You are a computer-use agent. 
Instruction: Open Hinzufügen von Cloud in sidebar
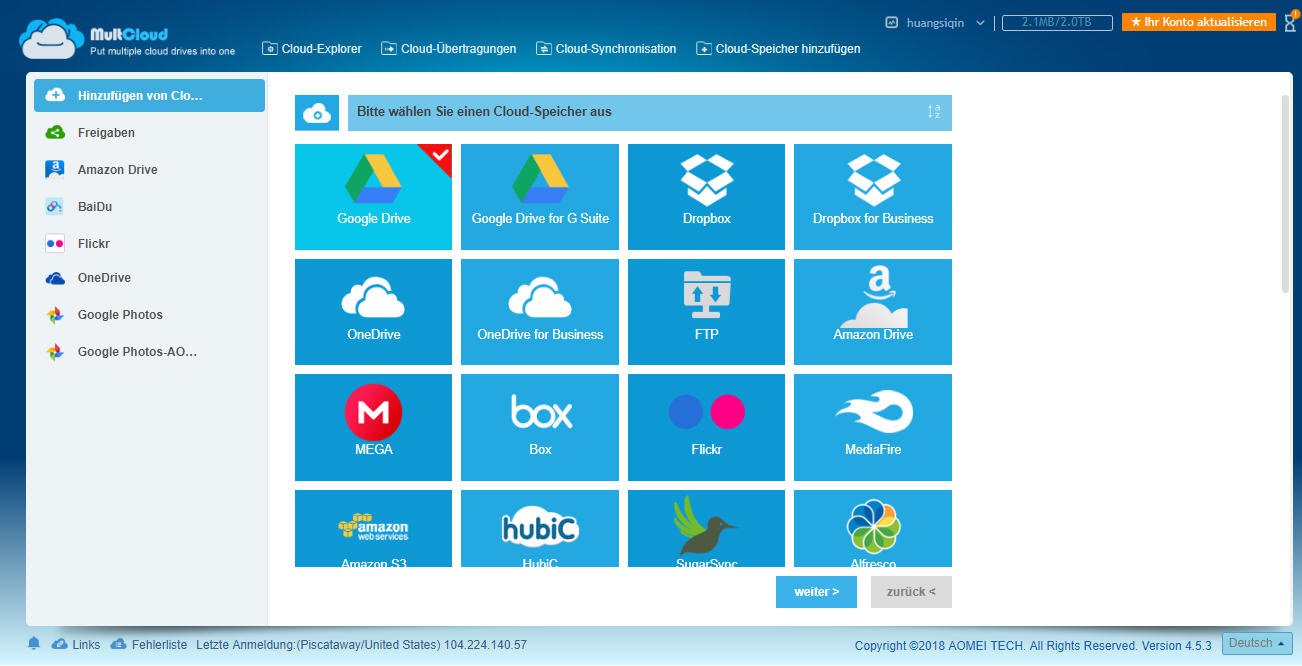150,96
